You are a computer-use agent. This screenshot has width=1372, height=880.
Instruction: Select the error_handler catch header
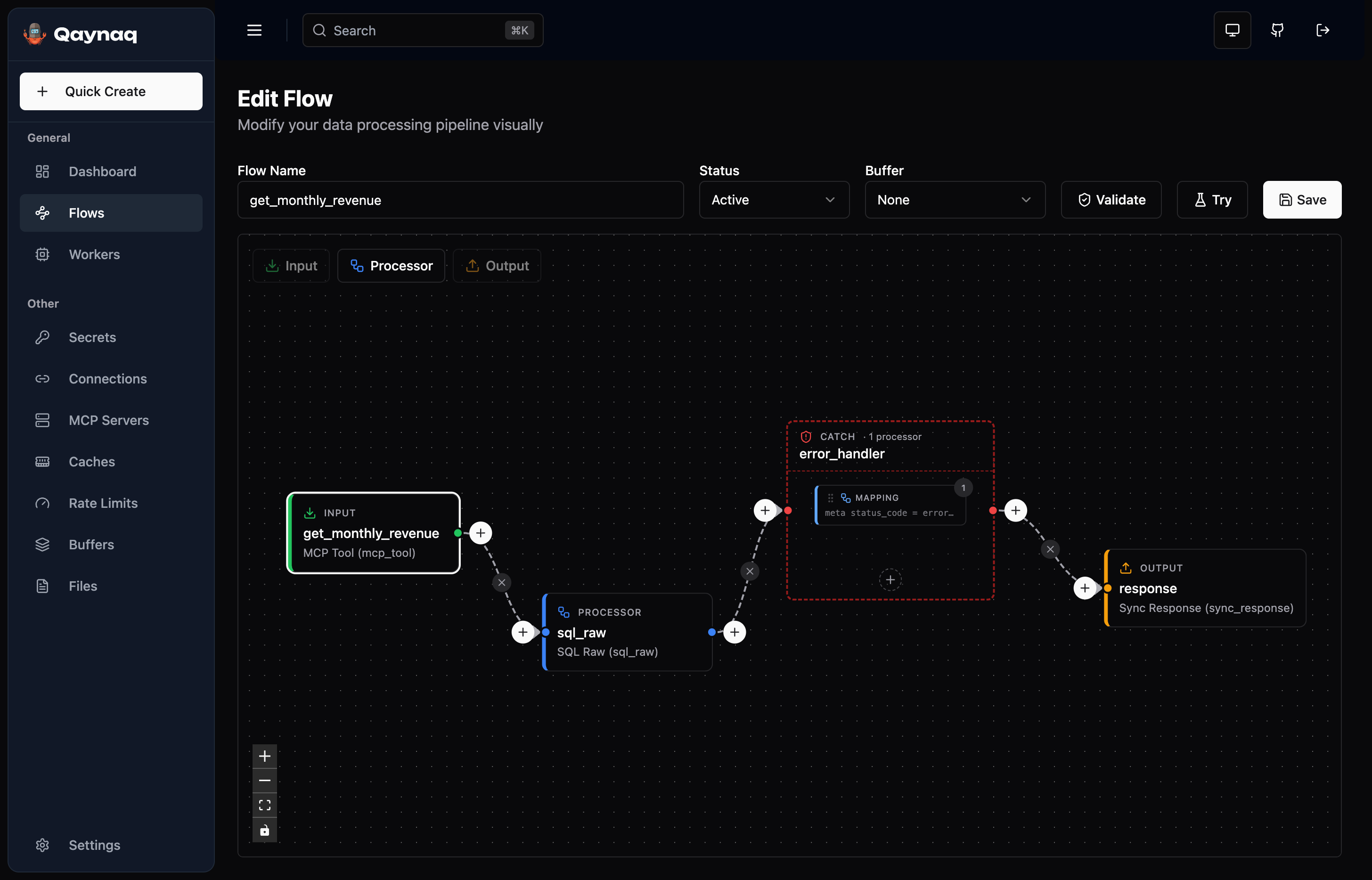[x=890, y=446]
